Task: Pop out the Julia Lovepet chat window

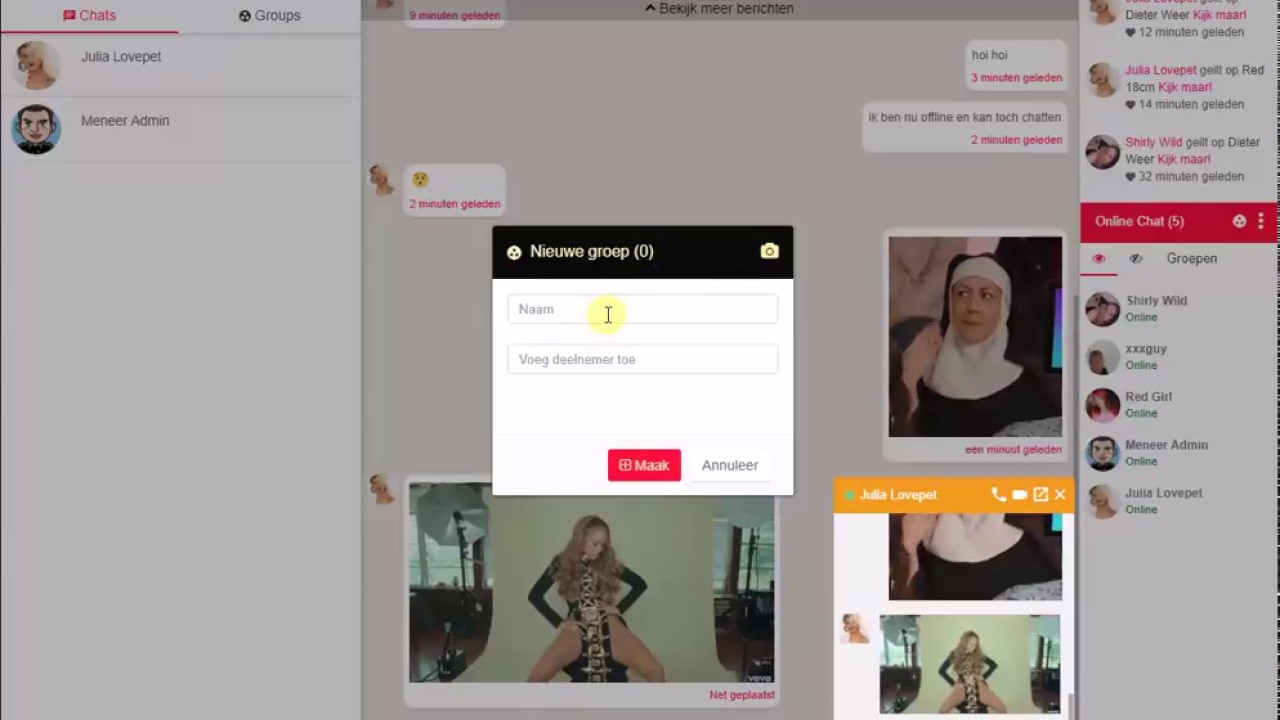Action: click(1040, 495)
